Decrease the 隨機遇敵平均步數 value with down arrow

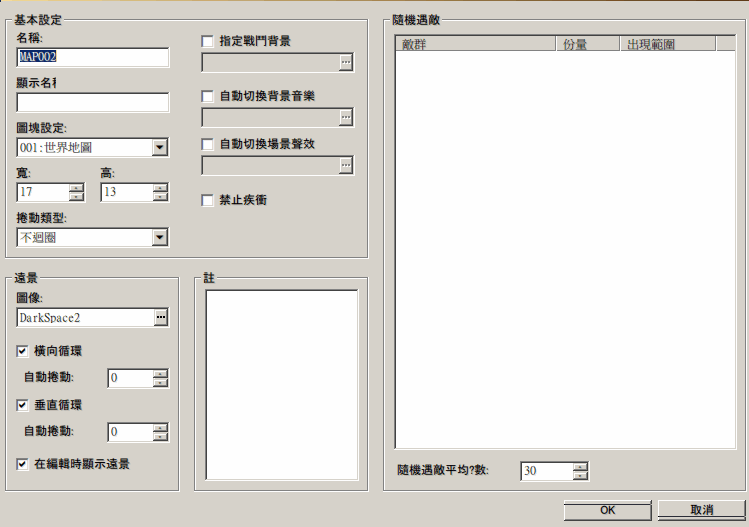(580, 475)
